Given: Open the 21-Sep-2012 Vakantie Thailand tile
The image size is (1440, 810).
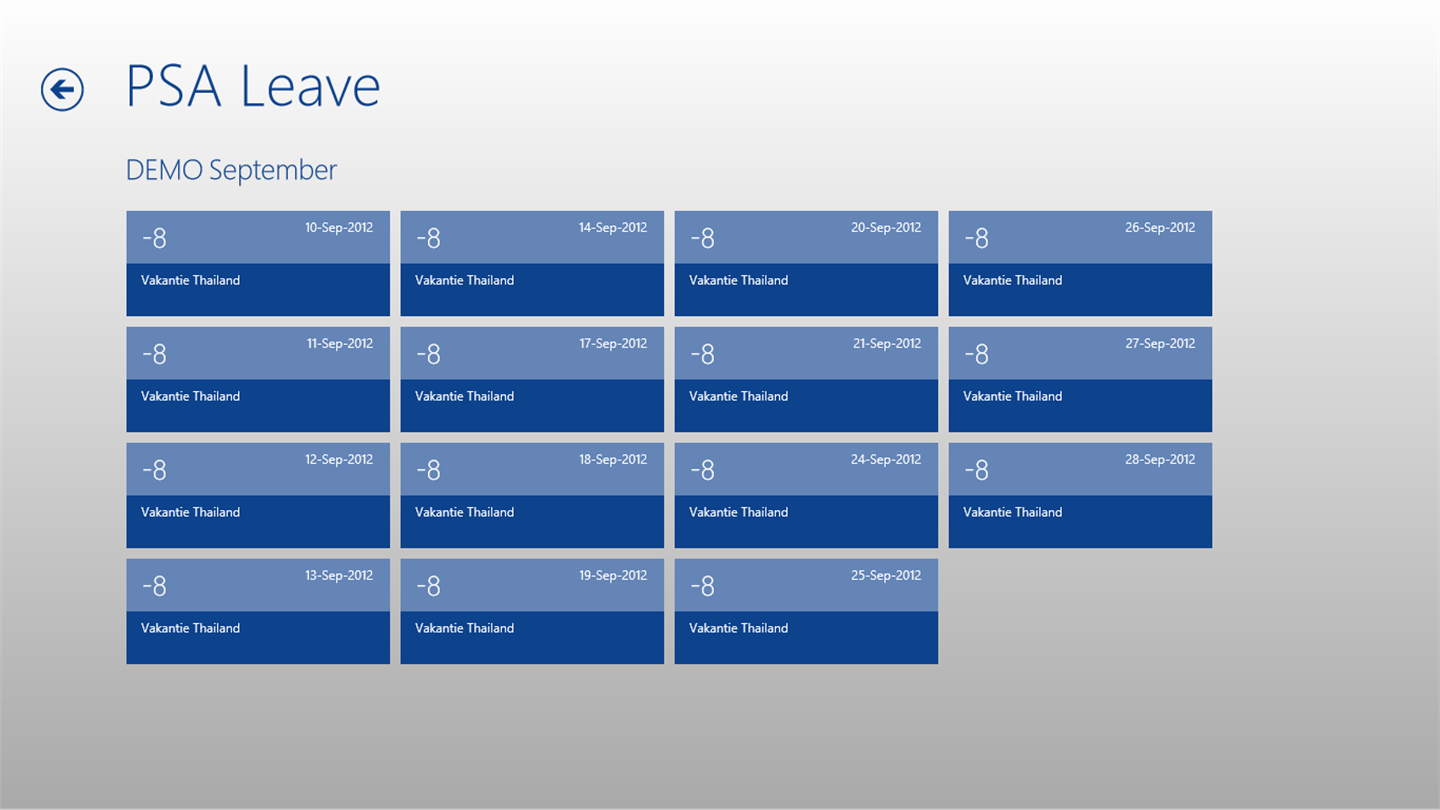Looking at the screenshot, I should [x=806, y=379].
